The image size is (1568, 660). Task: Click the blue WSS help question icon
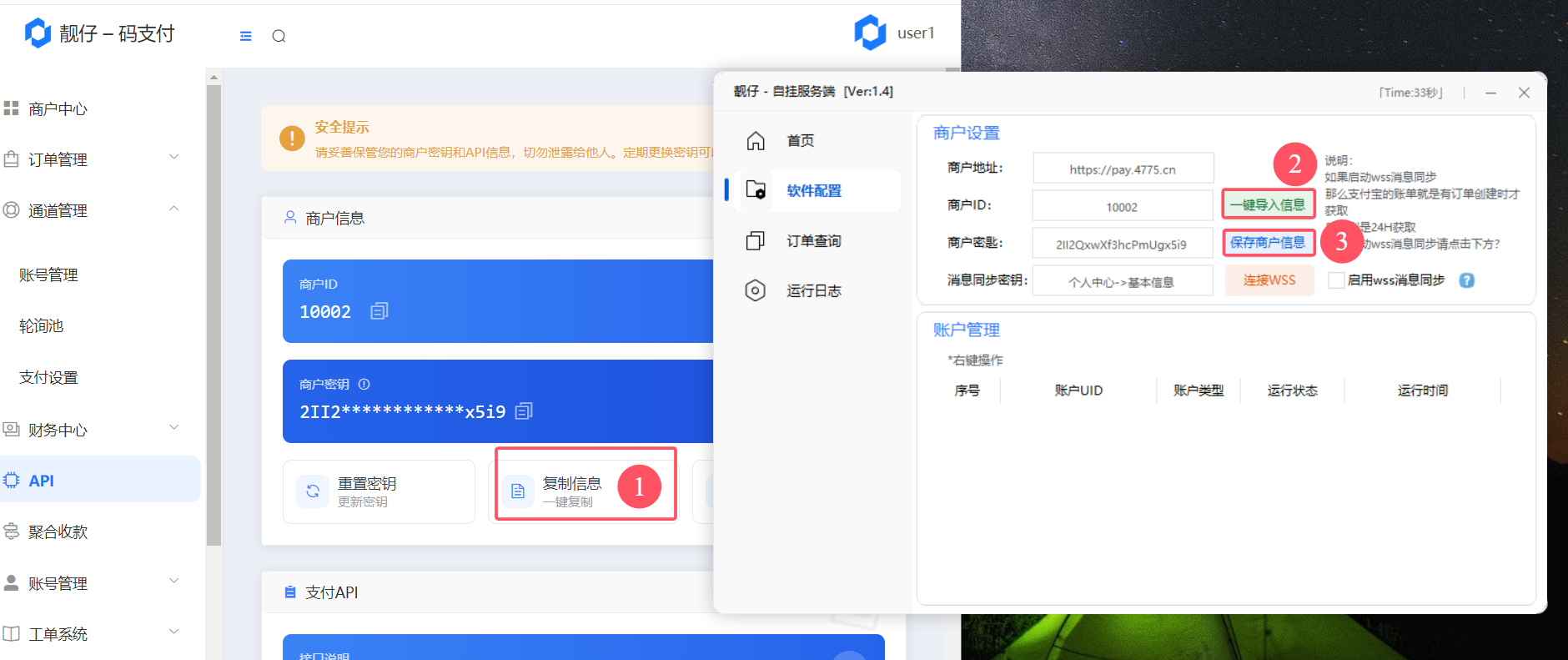pos(1466,280)
